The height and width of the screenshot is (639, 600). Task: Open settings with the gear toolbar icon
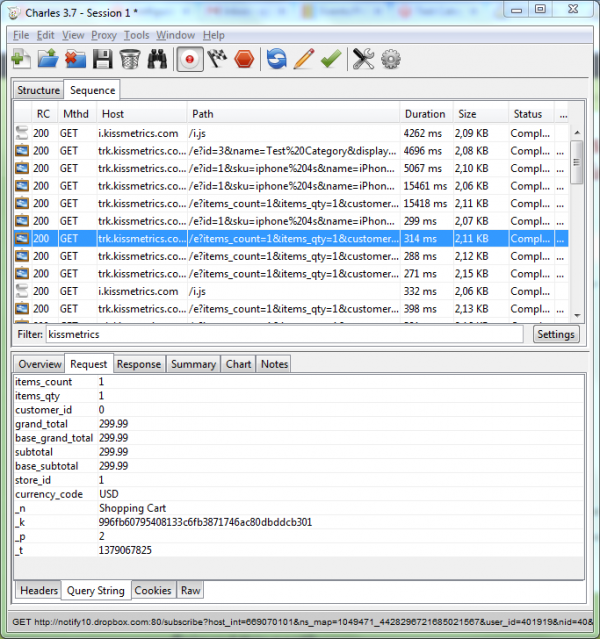(390, 59)
